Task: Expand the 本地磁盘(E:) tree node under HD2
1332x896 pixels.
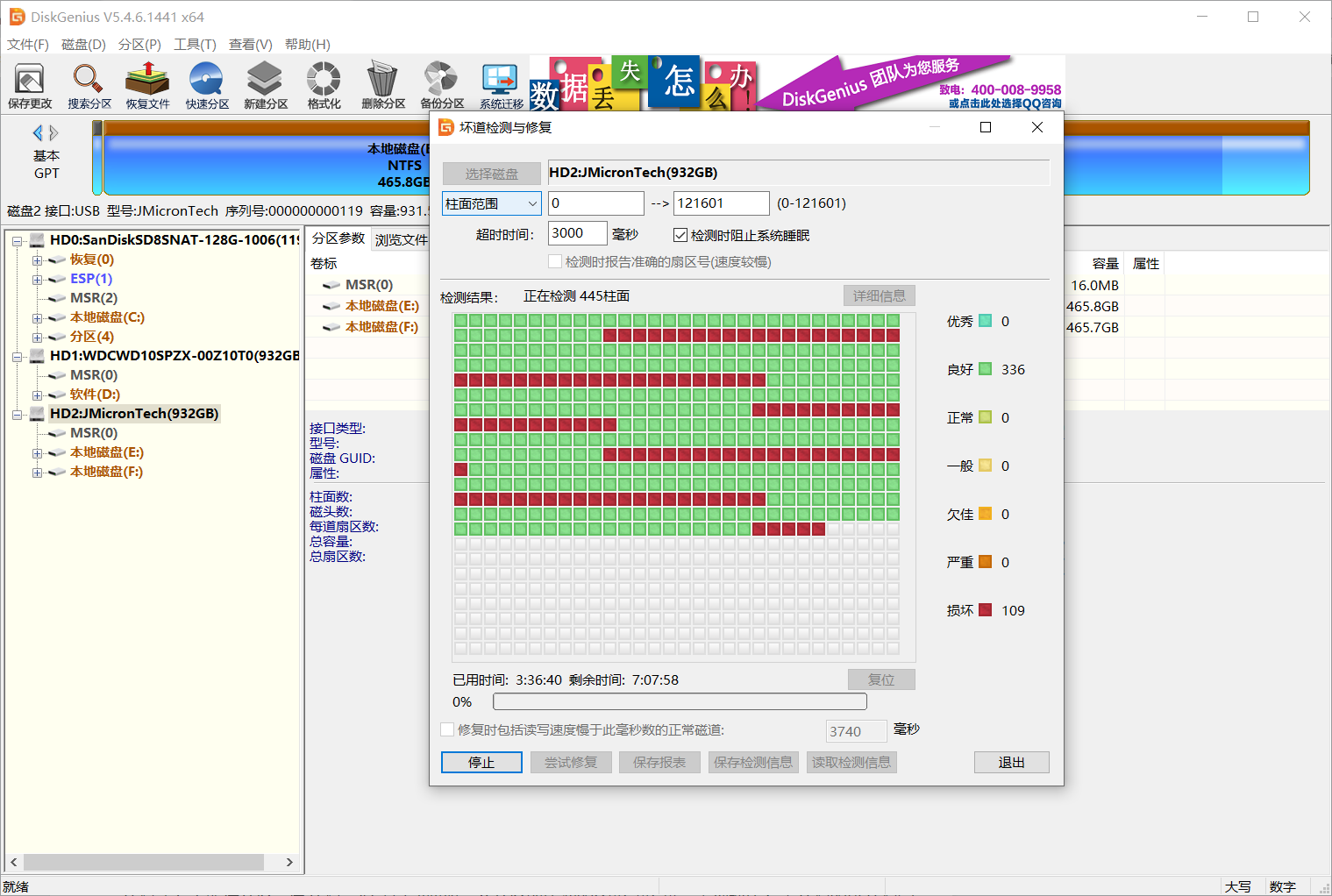Action: (x=37, y=453)
